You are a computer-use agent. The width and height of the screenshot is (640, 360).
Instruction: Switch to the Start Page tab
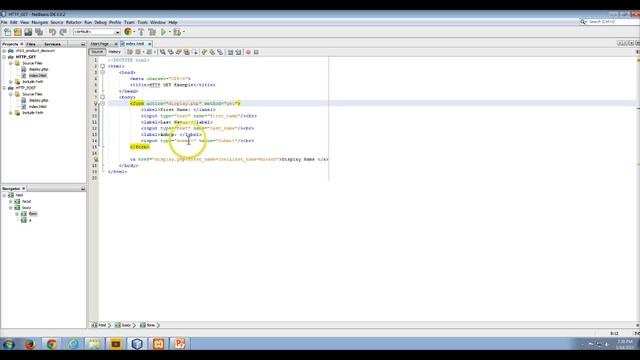tap(100, 44)
